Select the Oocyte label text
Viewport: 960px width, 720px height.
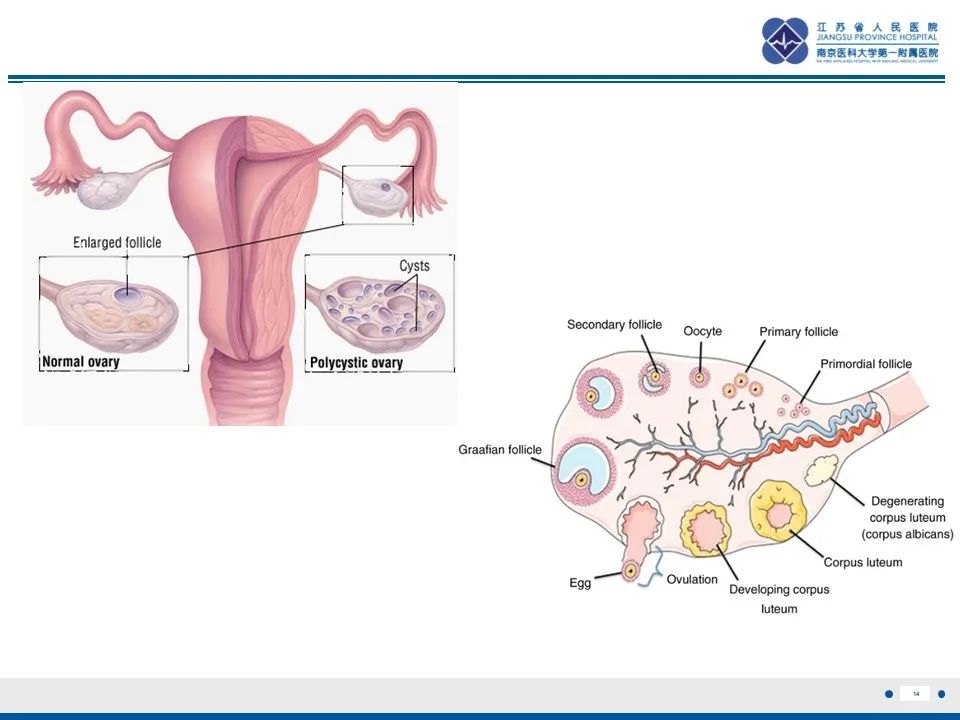[702, 331]
